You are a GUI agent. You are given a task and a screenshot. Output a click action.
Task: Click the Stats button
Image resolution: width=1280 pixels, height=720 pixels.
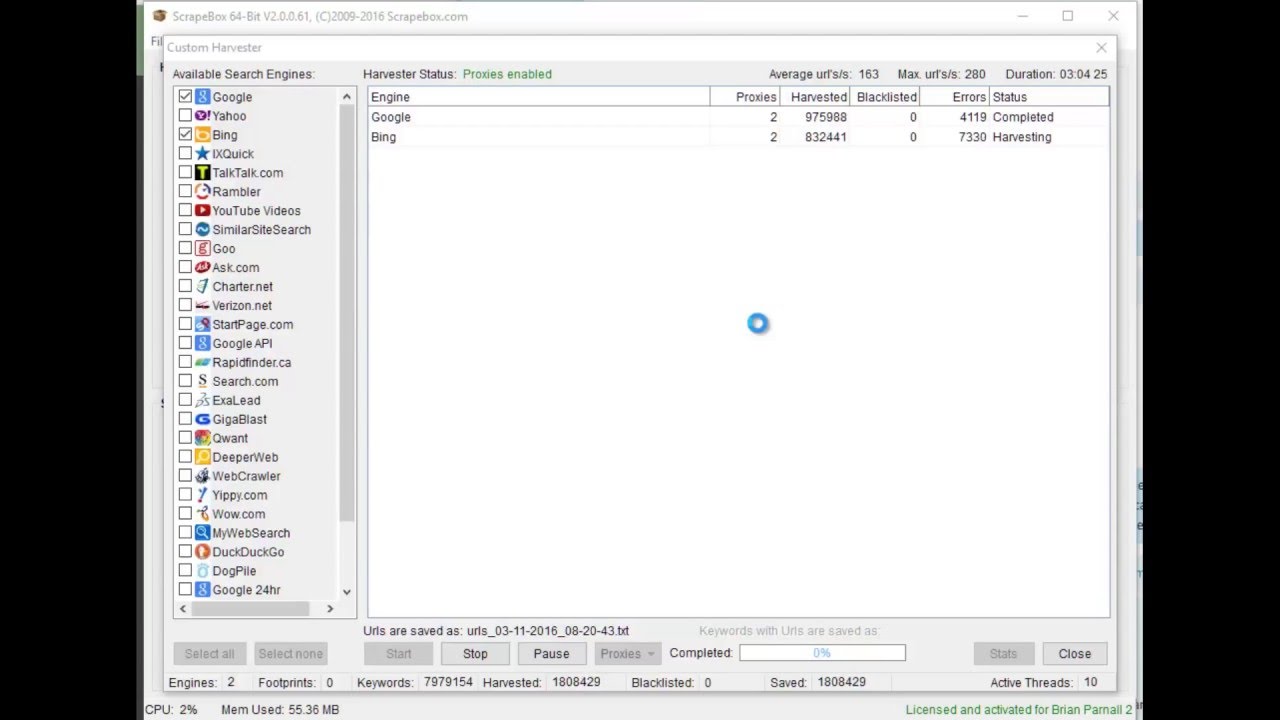pos(1003,654)
